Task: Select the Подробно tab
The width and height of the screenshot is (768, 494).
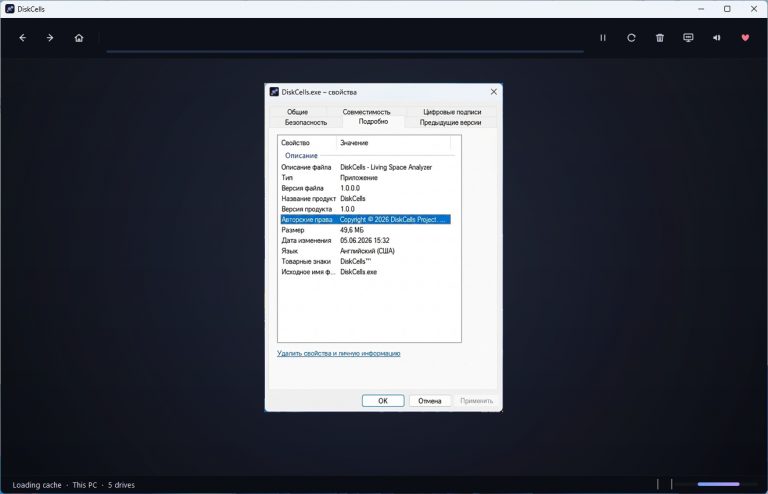Action: point(373,121)
